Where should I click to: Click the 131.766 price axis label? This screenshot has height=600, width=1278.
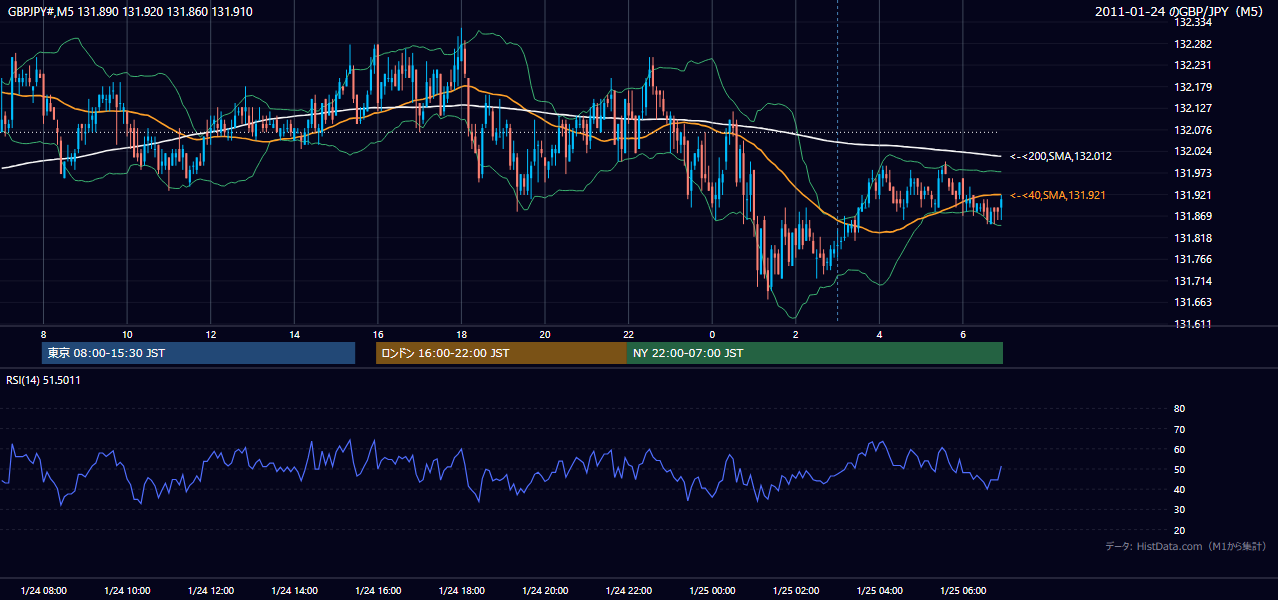(1193, 259)
